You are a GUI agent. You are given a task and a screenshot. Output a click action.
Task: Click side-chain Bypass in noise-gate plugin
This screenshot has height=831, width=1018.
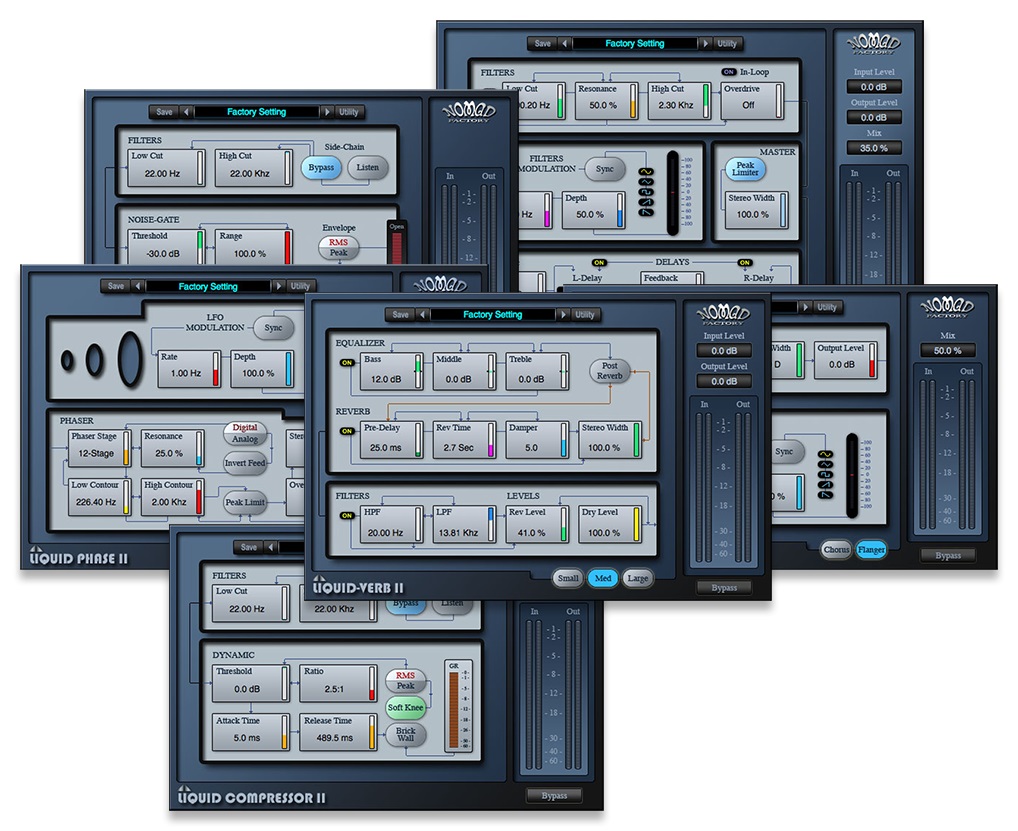(321, 167)
